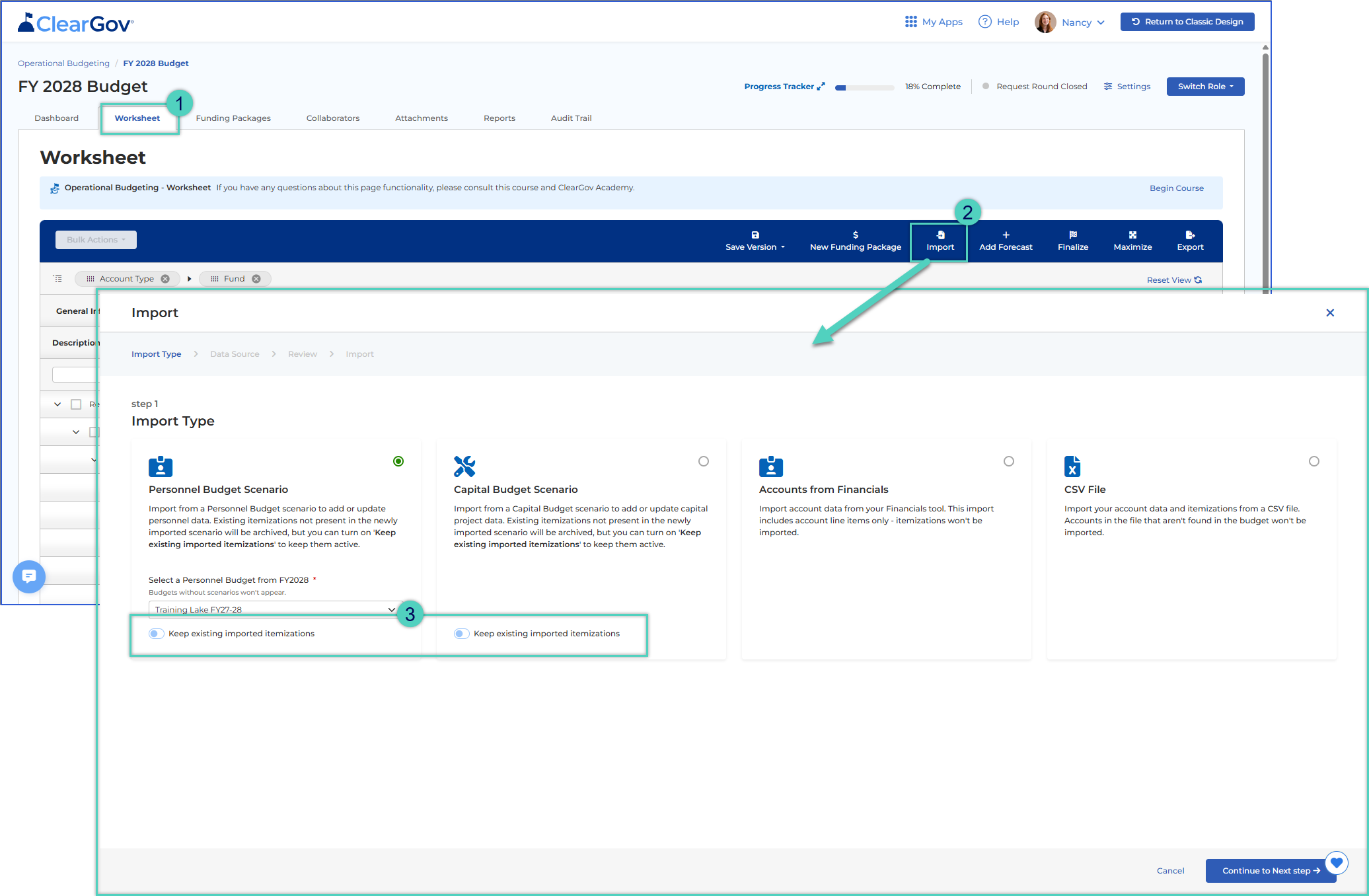Click Save Version toolbar item
1369x896 pixels.
(755, 241)
